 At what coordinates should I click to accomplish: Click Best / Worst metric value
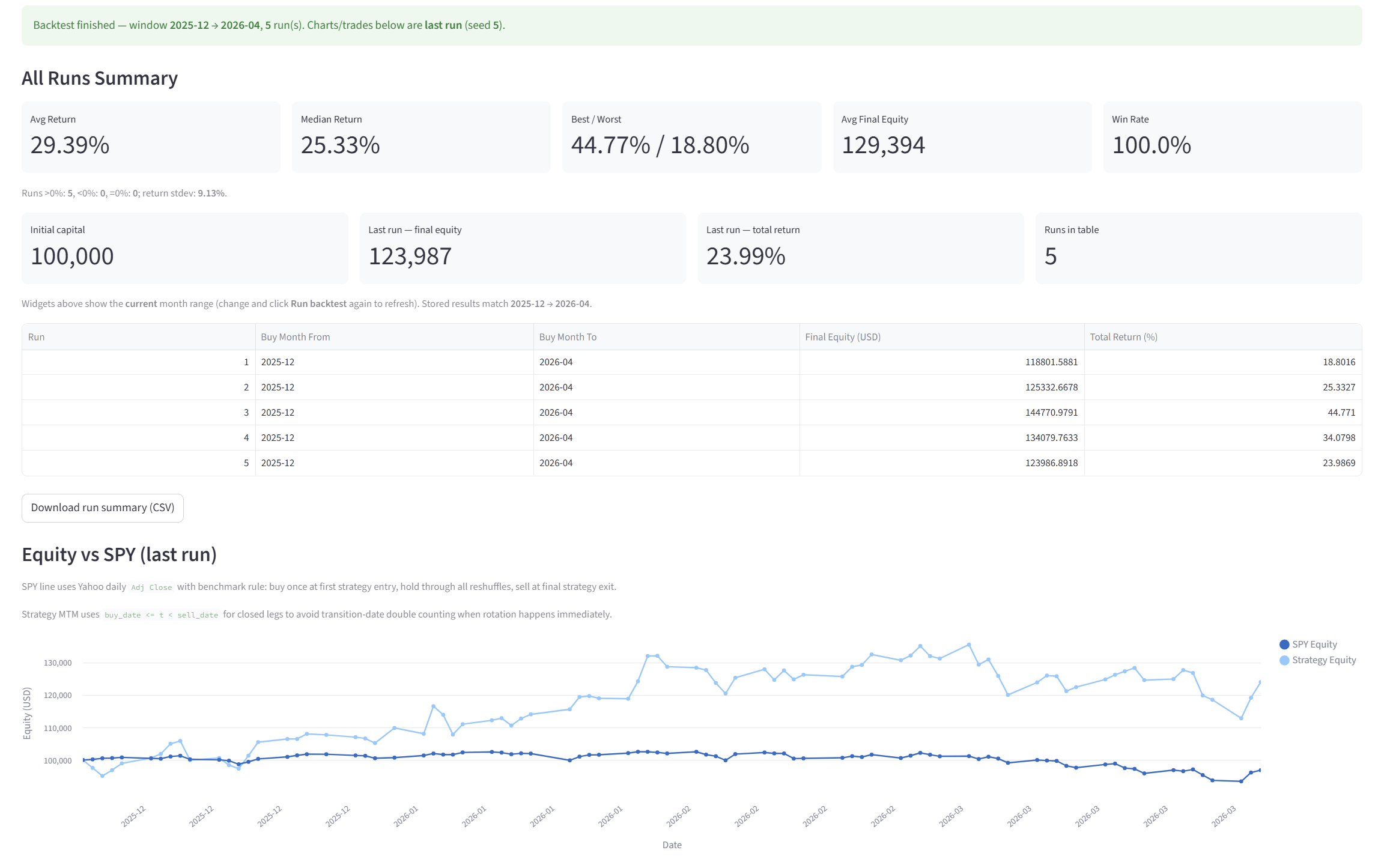(x=660, y=145)
